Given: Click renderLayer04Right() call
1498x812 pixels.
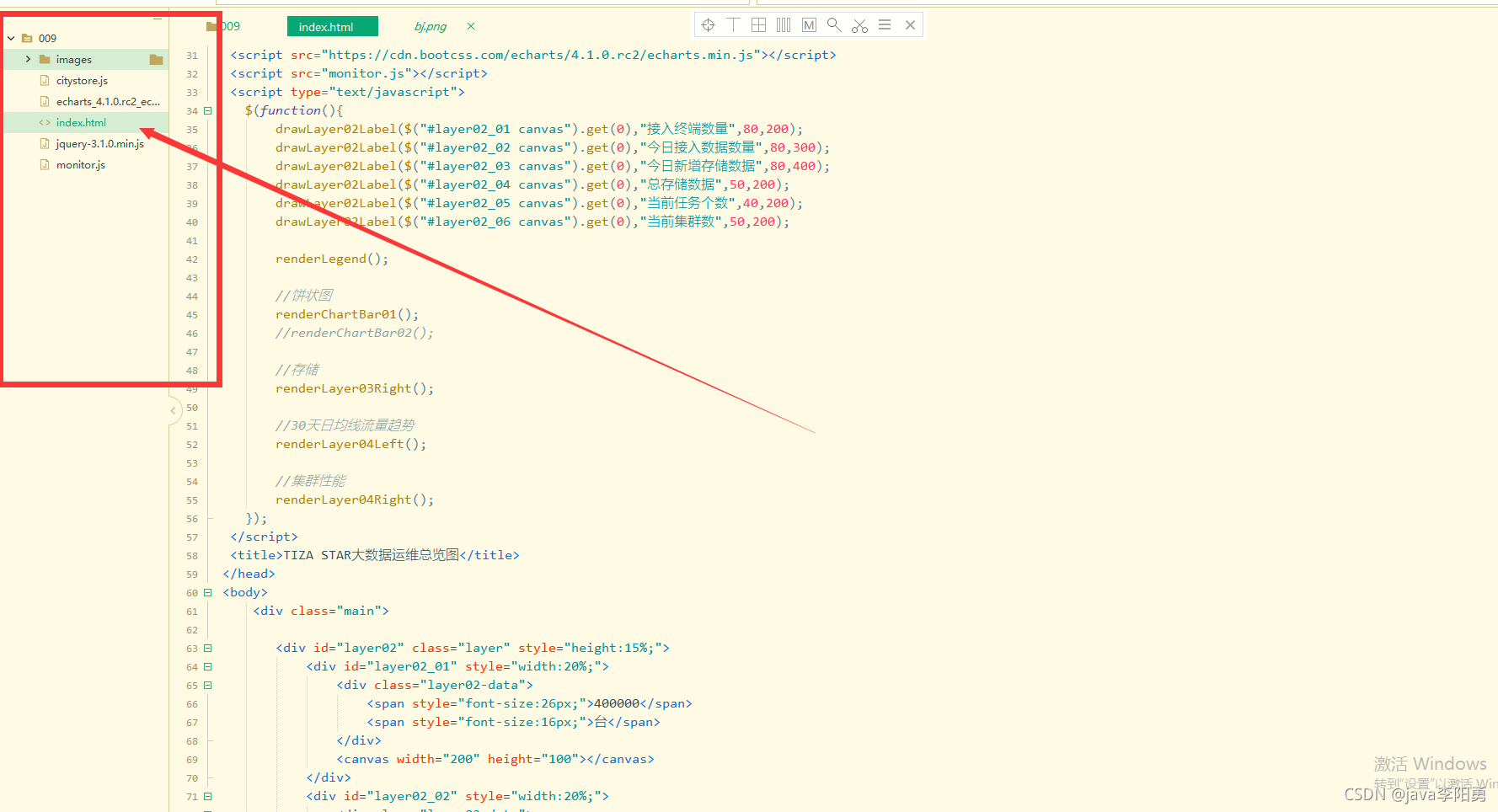Looking at the screenshot, I should coord(355,499).
